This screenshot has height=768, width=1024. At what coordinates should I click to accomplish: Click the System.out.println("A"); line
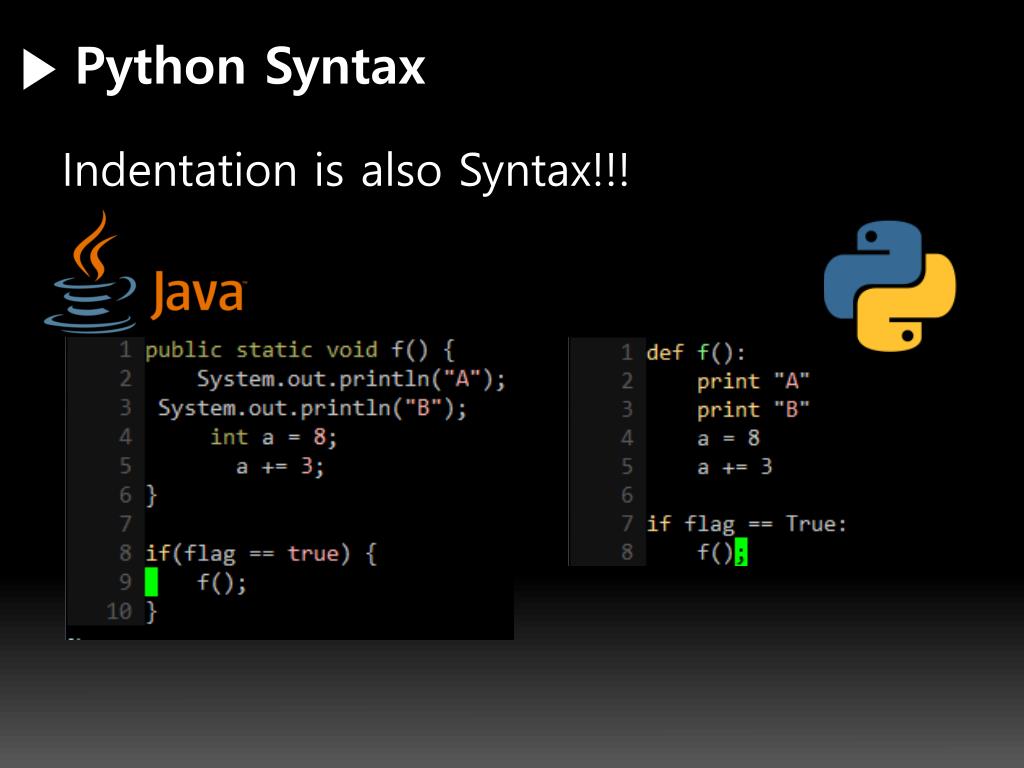[x=351, y=379]
